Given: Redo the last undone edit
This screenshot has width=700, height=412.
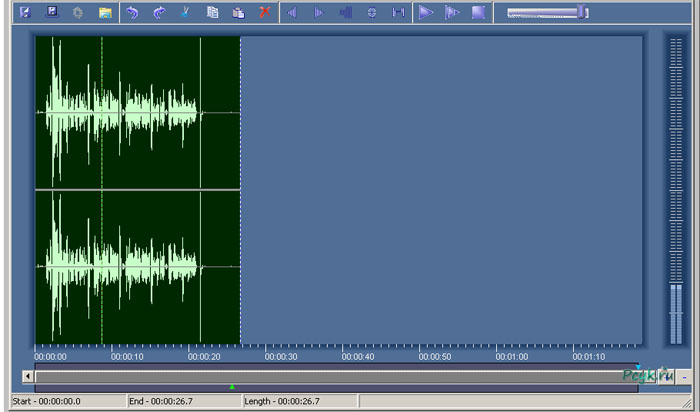Looking at the screenshot, I should coord(159,13).
